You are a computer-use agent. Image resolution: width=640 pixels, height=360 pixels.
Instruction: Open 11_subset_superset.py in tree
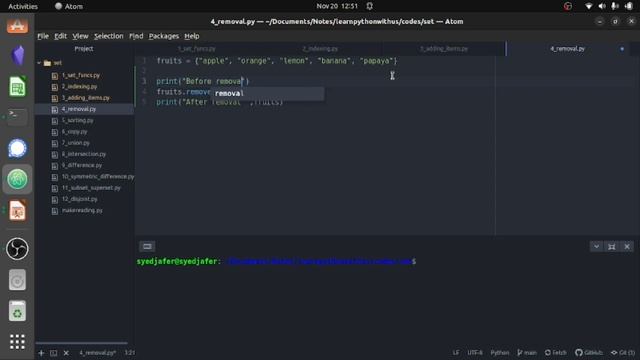coord(91,188)
